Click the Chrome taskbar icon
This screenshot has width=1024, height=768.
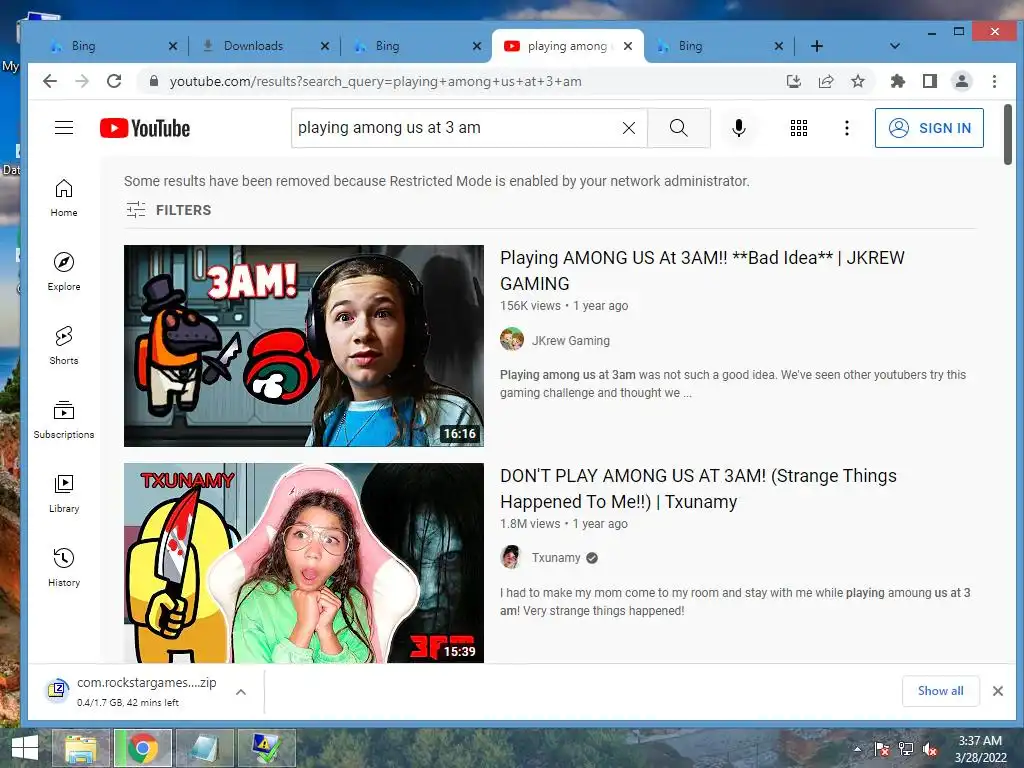point(143,748)
